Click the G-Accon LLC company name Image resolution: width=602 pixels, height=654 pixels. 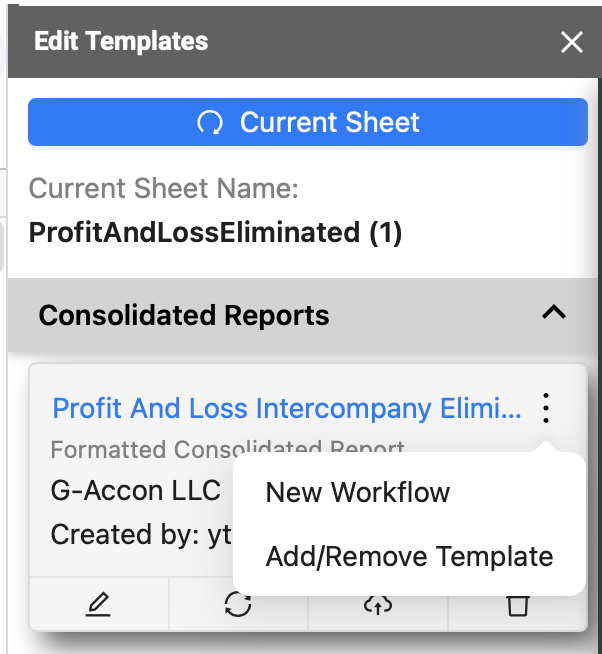tap(136, 490)
